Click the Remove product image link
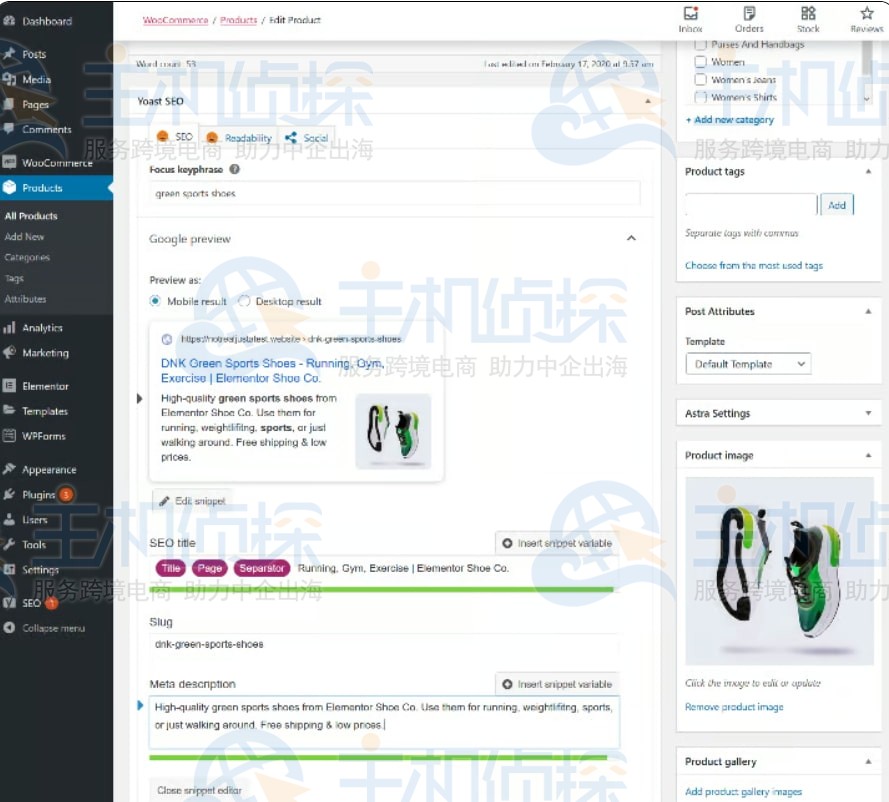The width and height of the screenshot is (889, 802). (x=733, y=707)
